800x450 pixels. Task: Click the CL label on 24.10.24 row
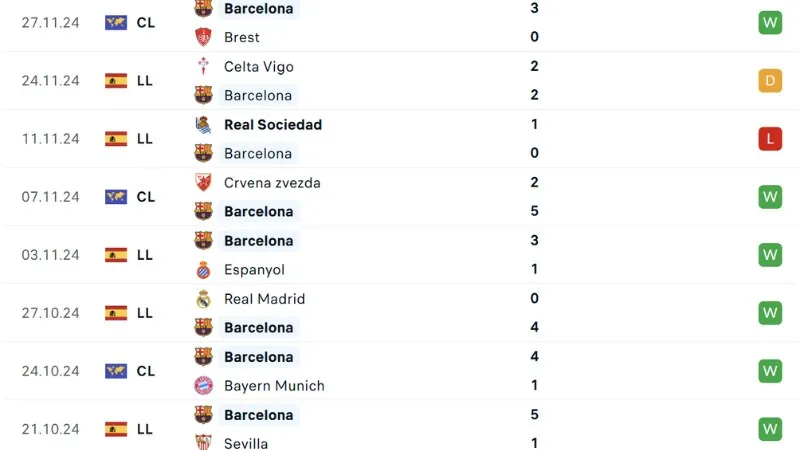[x=146, y=371]
